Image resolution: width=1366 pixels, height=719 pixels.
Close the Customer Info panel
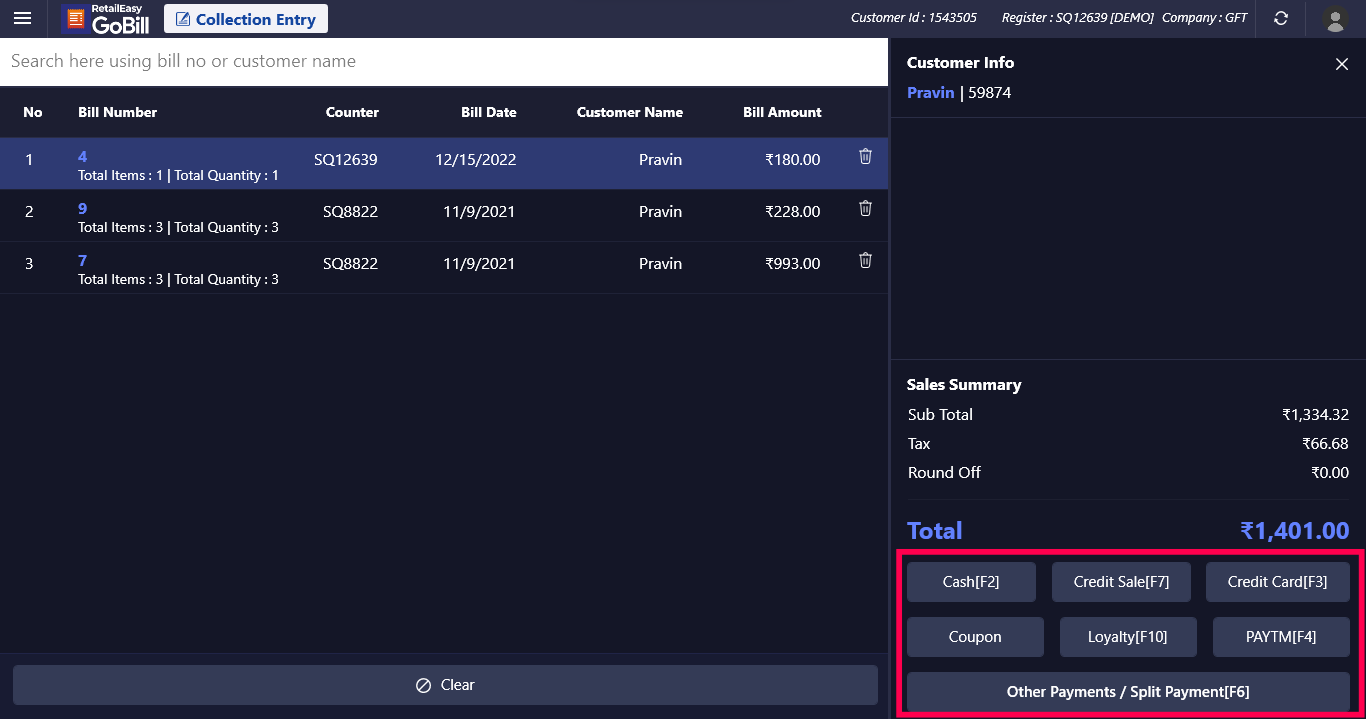coord(1341,64)
